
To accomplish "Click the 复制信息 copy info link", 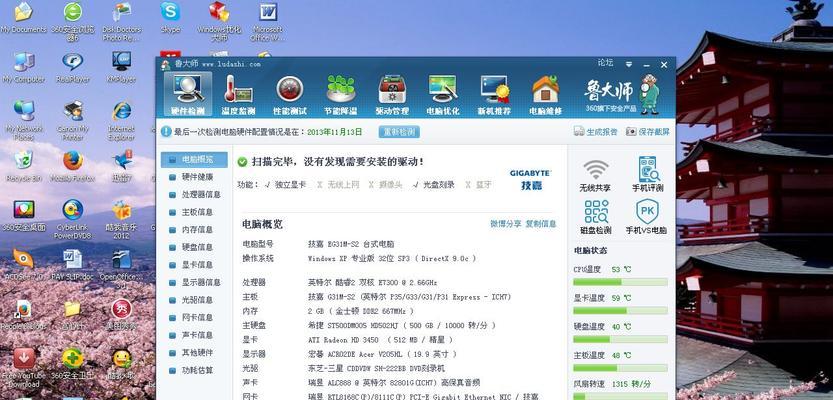I will [x=541, y=224].
